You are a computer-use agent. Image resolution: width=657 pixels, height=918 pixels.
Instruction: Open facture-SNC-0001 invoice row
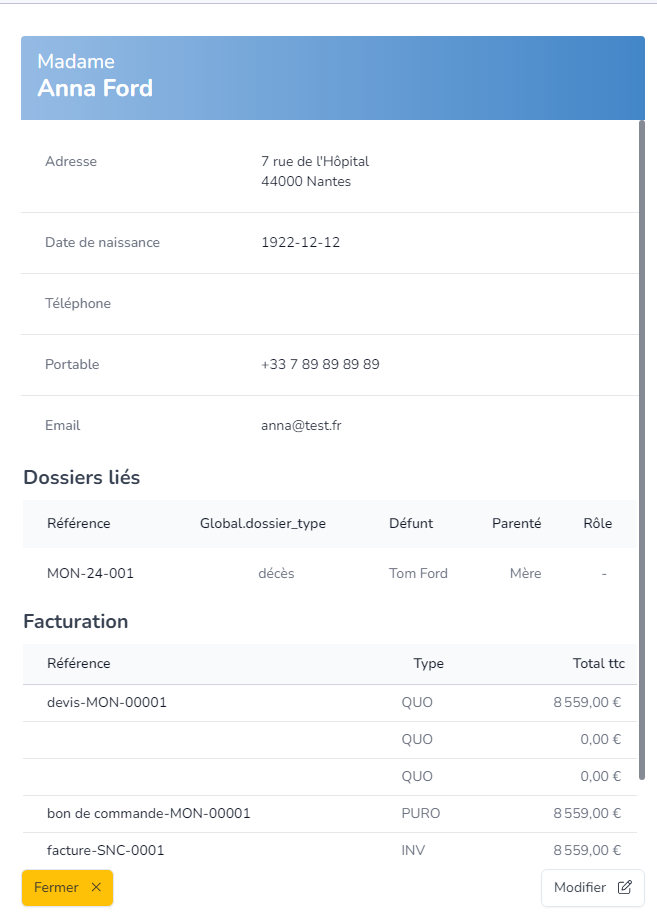point(106,851)
